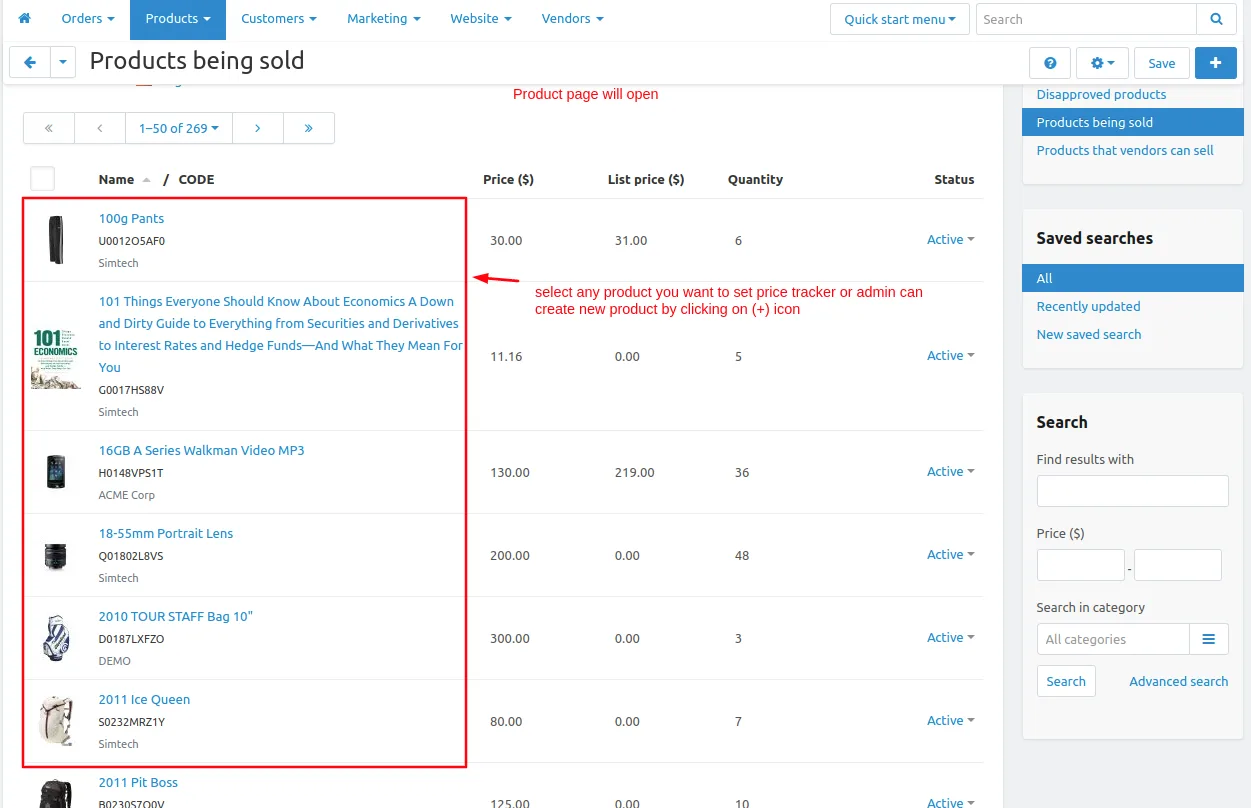Open the 100g Pants product link

pos(131,218)
